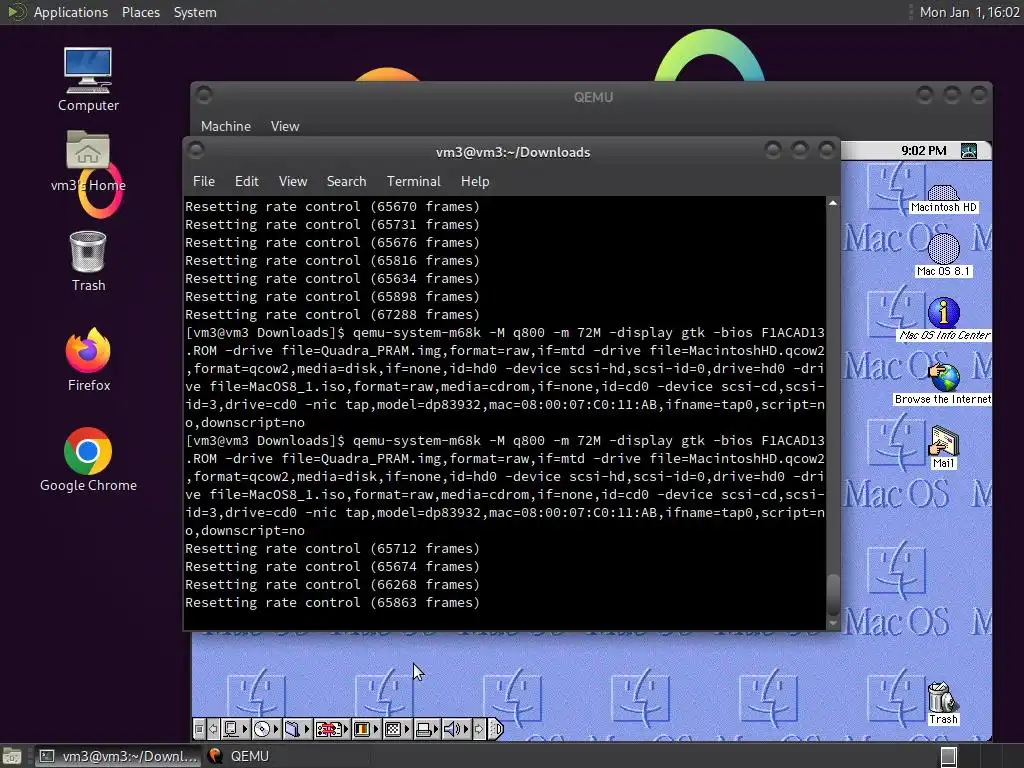Select the Mac OS Trash icon

(x=943, y=703)
